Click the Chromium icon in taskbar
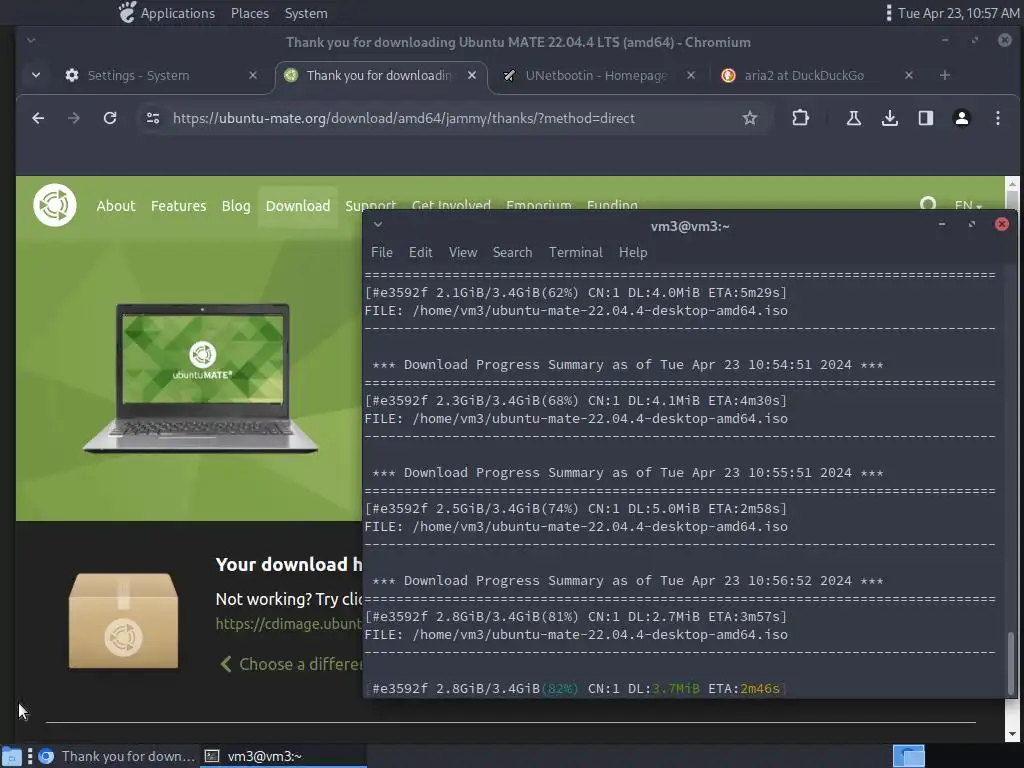1024x768 pixels. click(46, 756)
